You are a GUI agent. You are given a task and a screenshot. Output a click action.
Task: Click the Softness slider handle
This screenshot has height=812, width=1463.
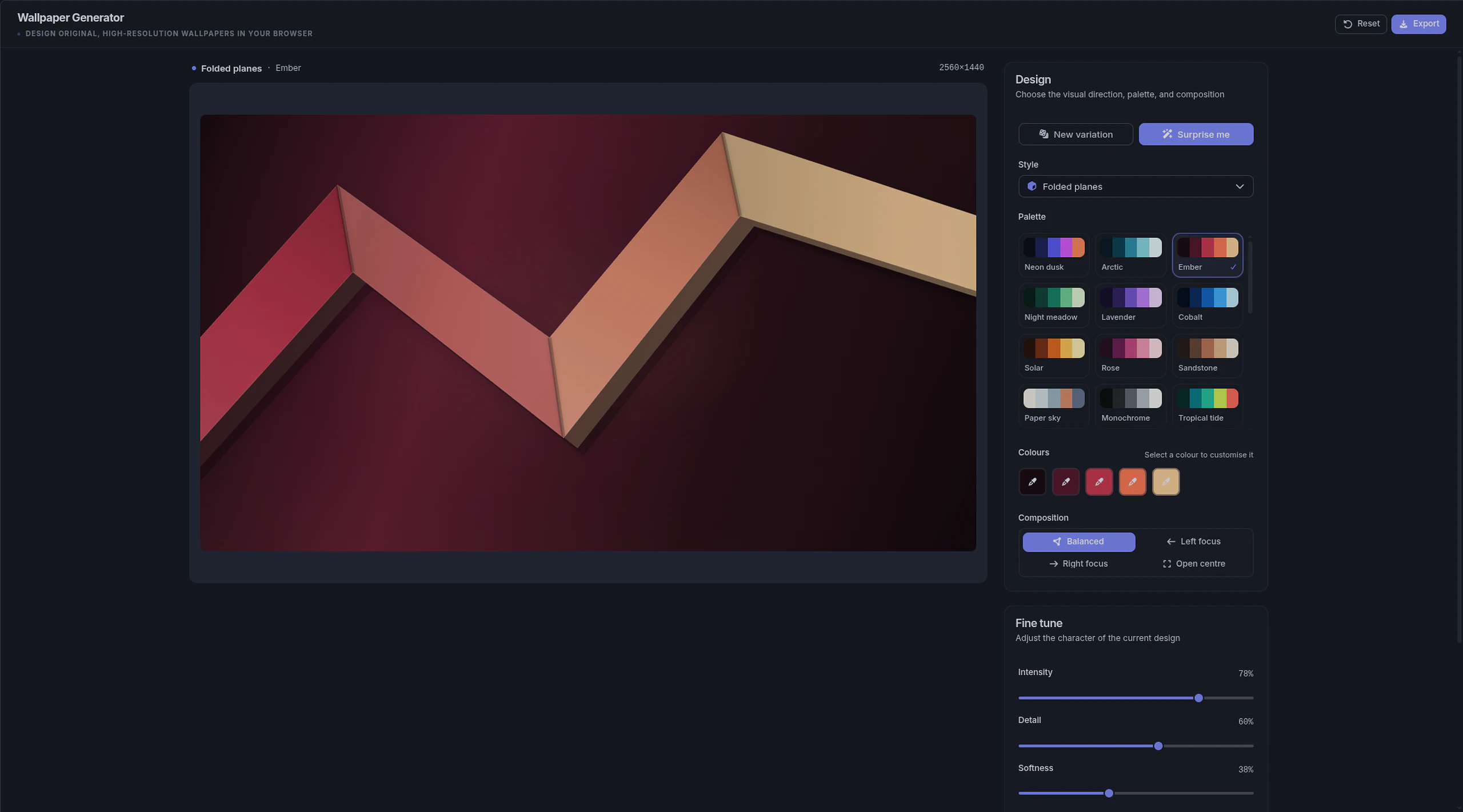click(x=1109, y=793)
